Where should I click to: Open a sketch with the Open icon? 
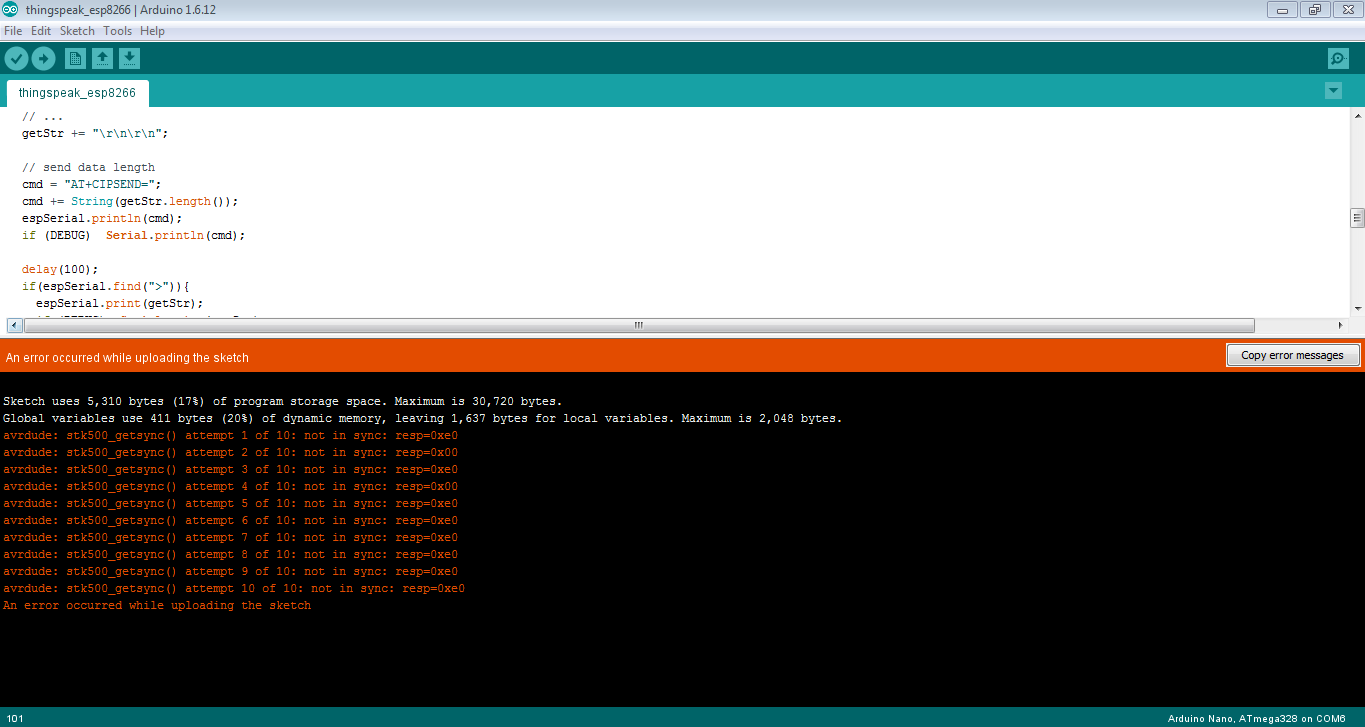point(102,59)
